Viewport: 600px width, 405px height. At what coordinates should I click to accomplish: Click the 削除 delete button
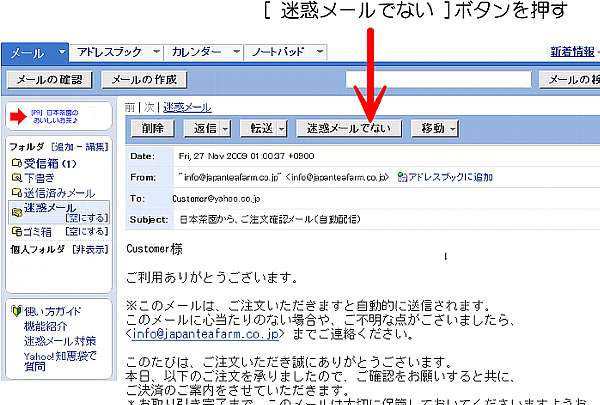(x=152, y=128)
